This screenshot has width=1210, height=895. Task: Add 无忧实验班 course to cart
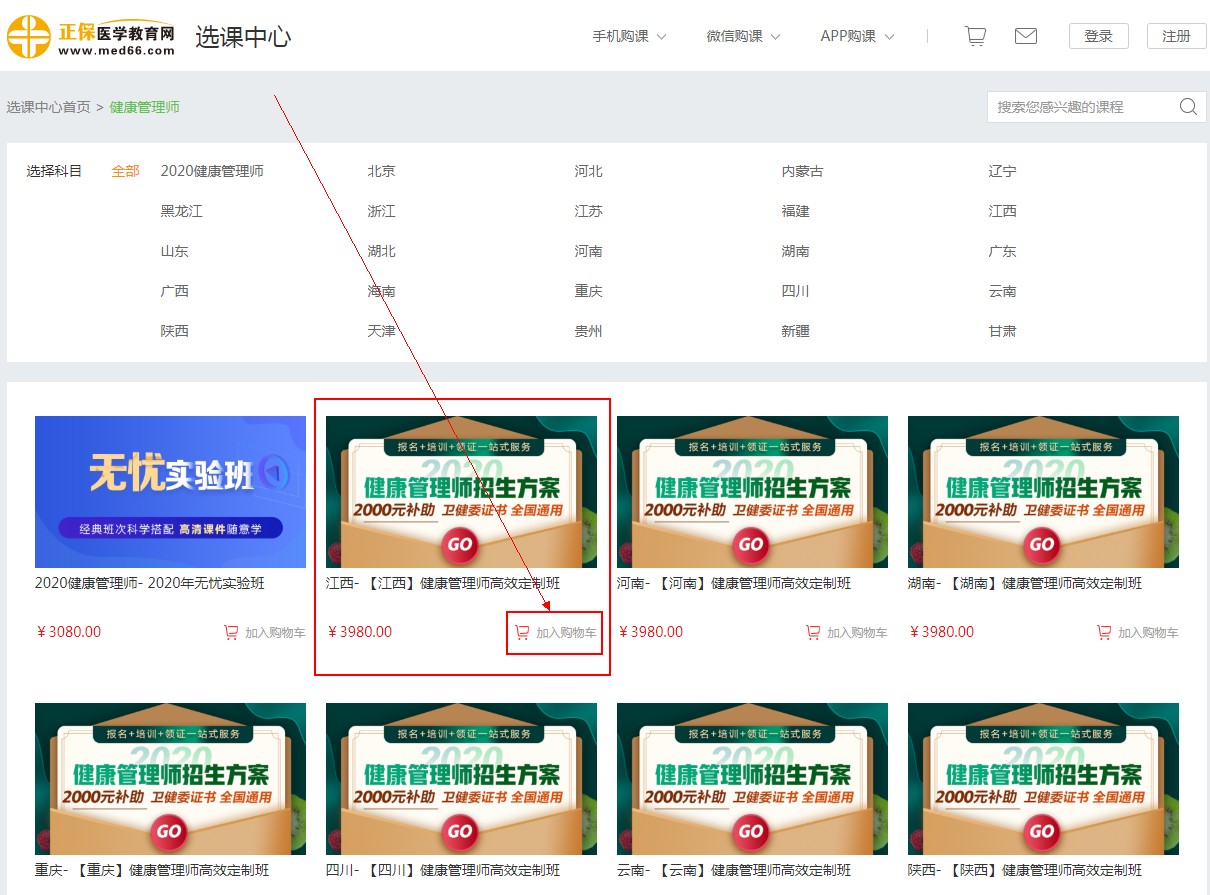point(265,632)
